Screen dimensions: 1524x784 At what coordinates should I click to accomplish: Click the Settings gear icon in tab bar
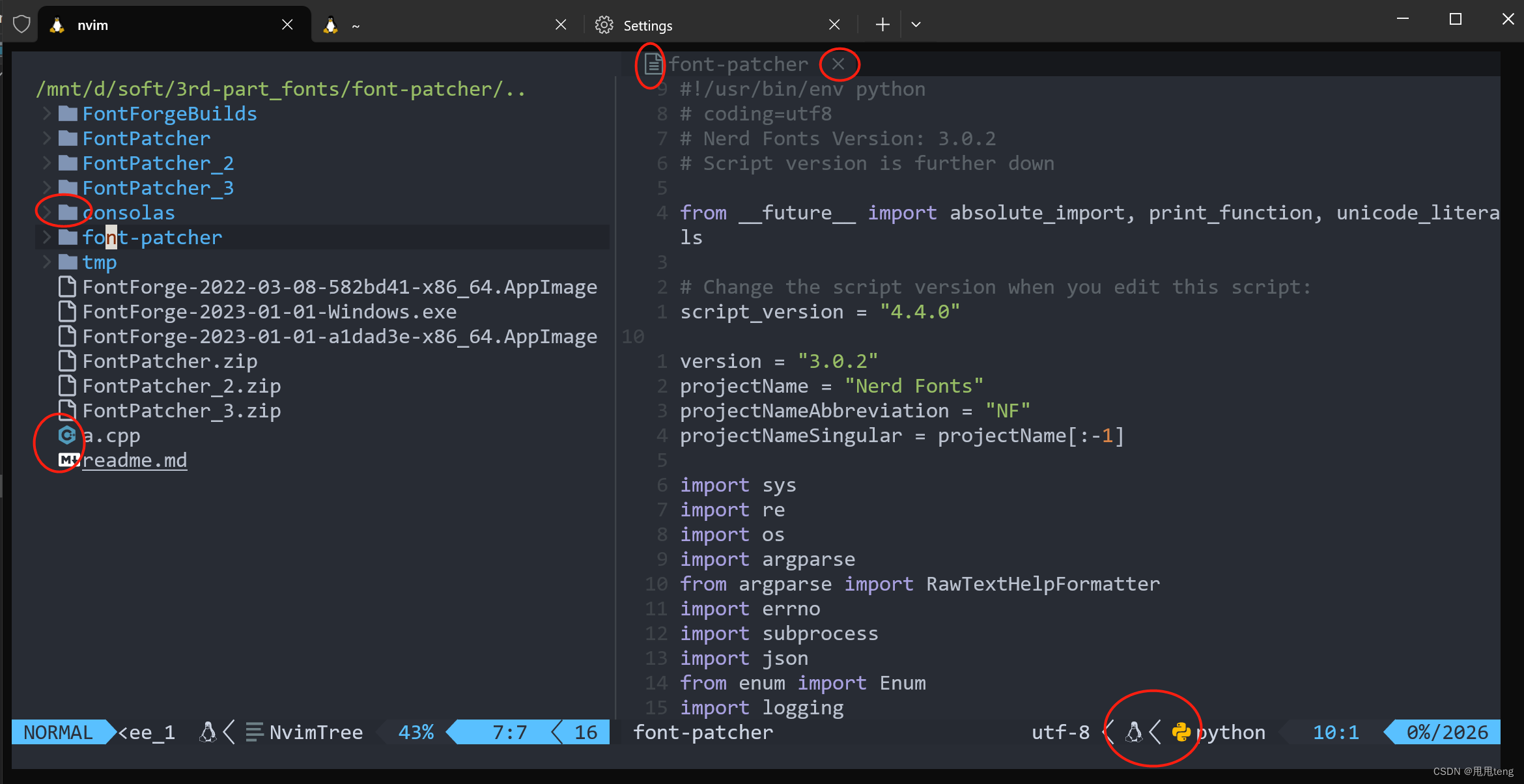coord(604,25)
